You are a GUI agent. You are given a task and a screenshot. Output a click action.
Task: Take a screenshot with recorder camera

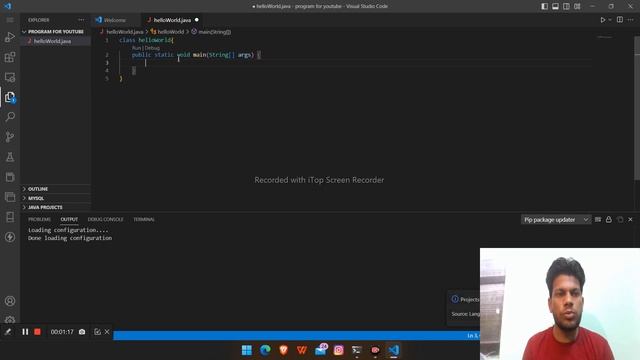click(x=82, y=332)
